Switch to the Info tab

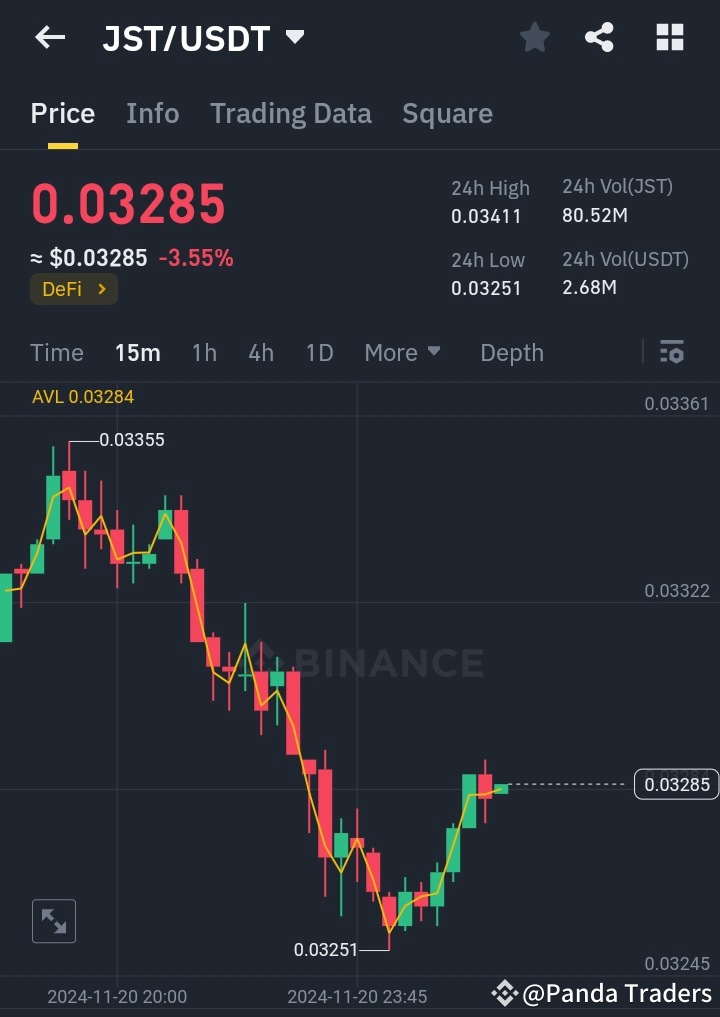[152, 113]
